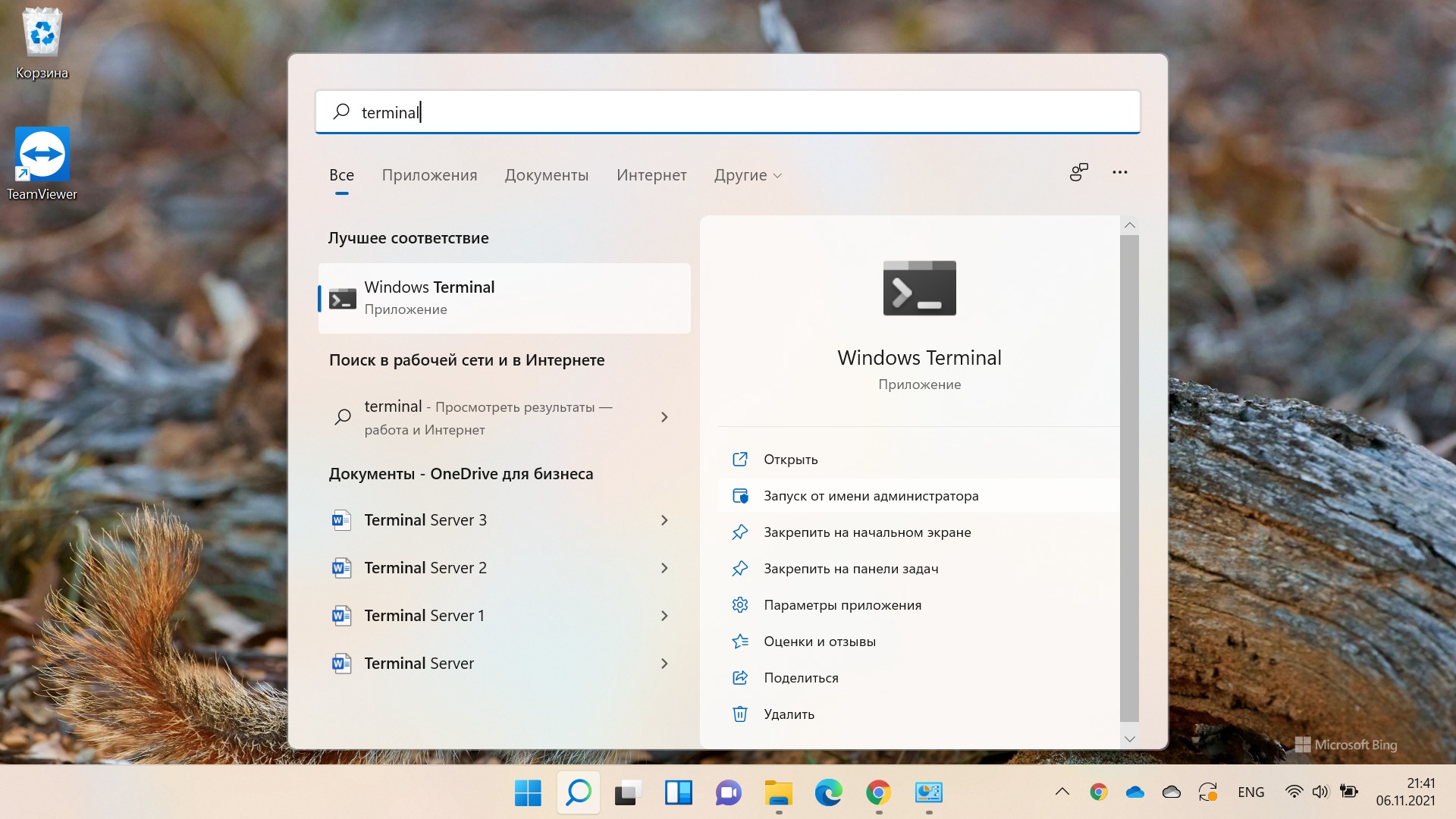Open the volume speaker tray icon
The height and width of the screenshot is (819, 1456).
click(x=1321, y=792)
